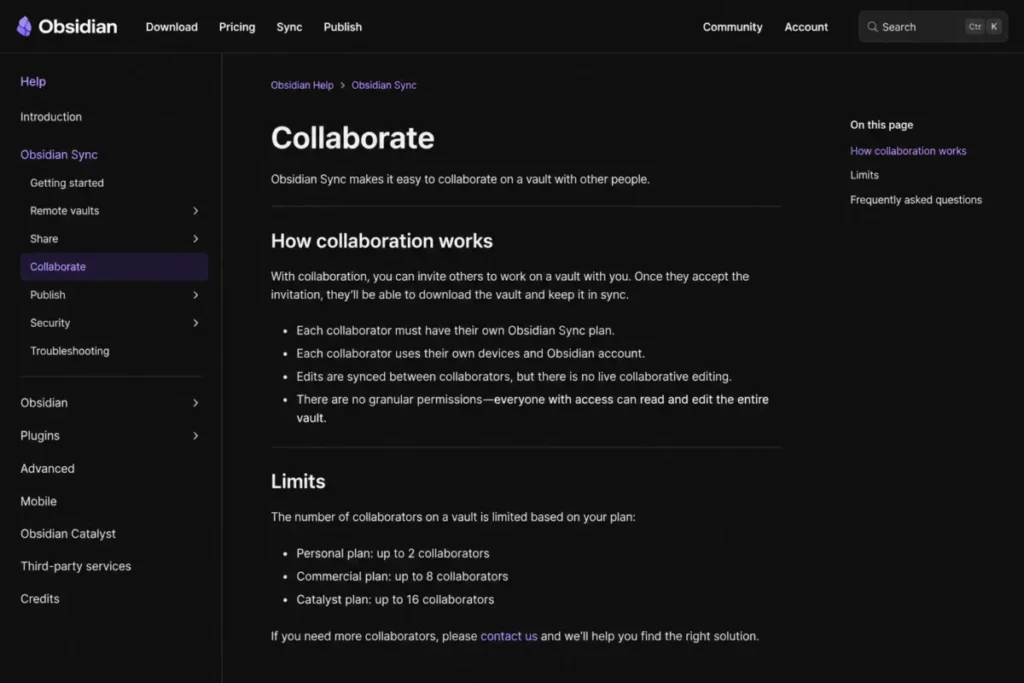Expand the Plugins section chevron
1024x683 pixels.
click(x=195, y=436)
